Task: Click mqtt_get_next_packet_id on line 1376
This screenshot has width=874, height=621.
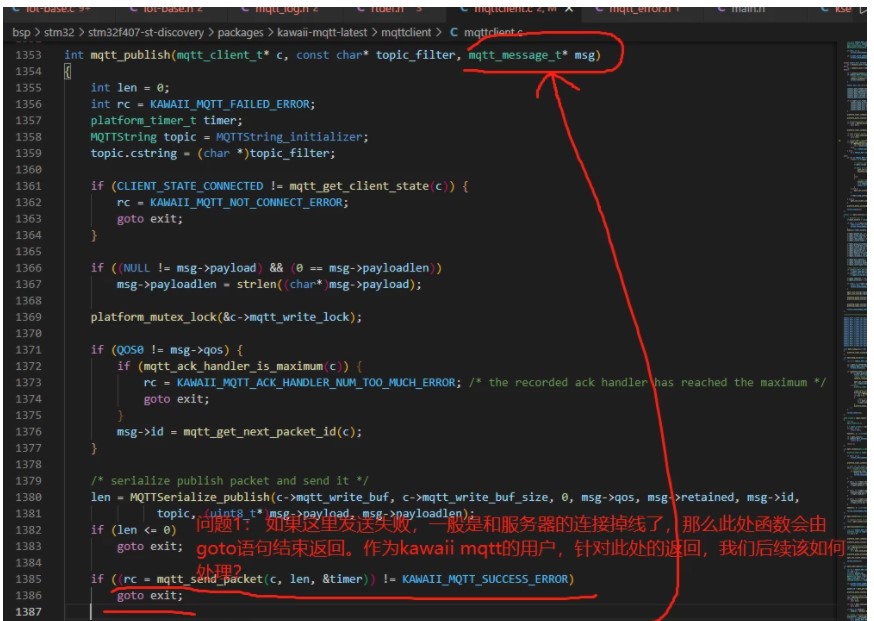Action: (x=259, y=431)
